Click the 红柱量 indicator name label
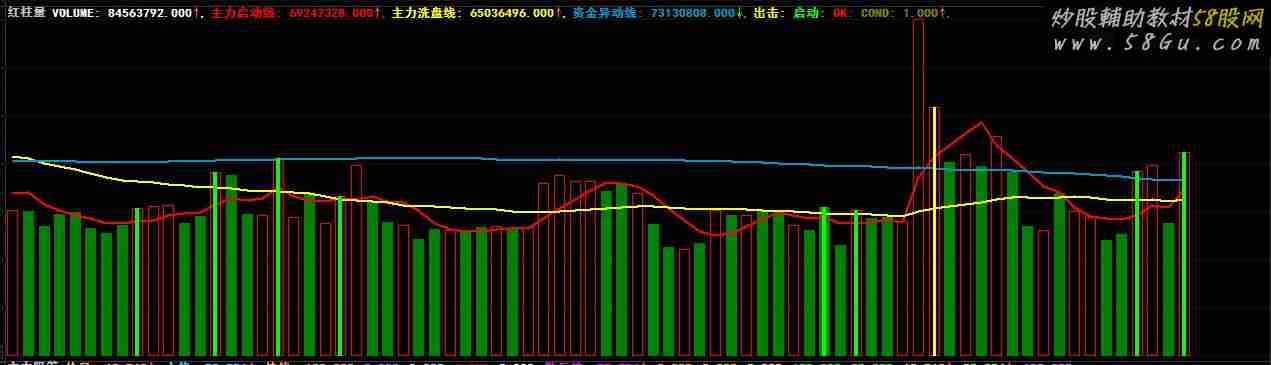The image size is (1271, 365). [x=25, y=13]
